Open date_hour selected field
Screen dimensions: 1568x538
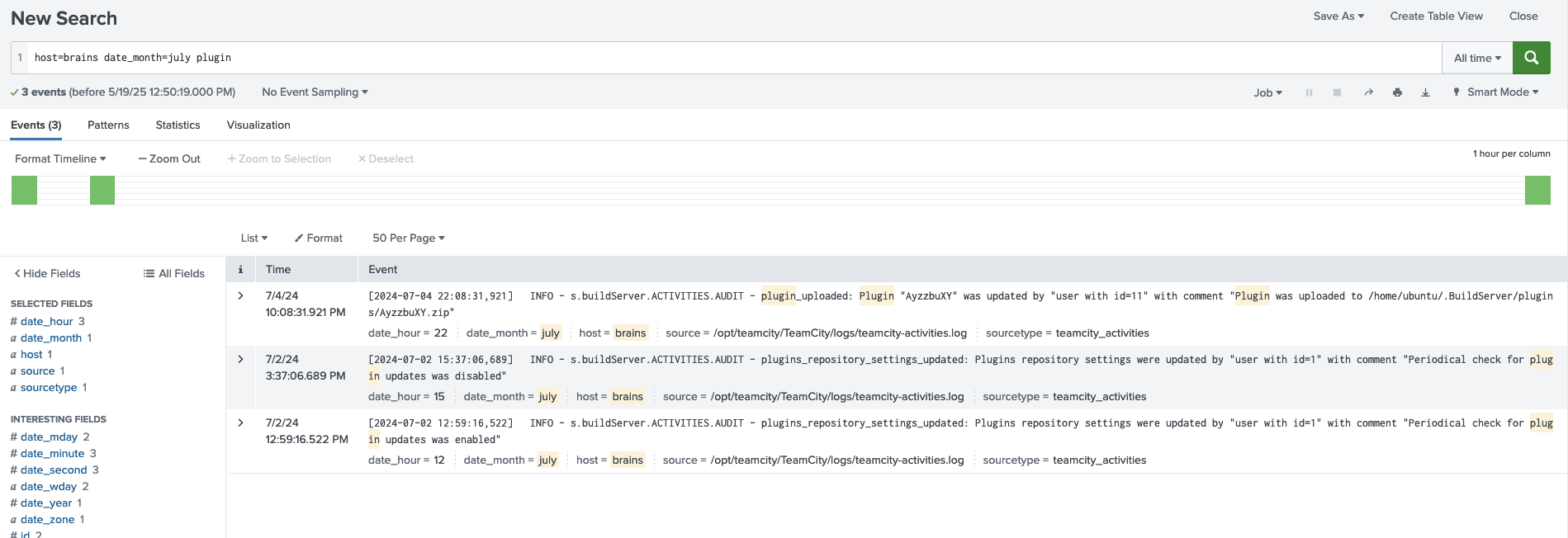pyautogui.click(x=46, y=321)
